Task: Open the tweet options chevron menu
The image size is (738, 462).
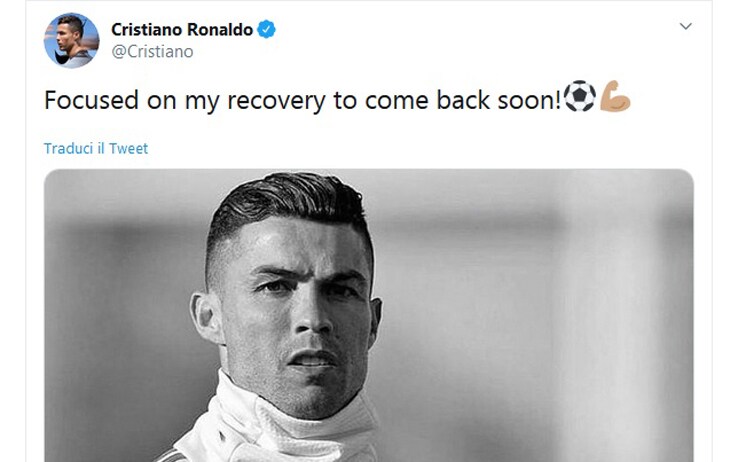Action: coord(685,26)
